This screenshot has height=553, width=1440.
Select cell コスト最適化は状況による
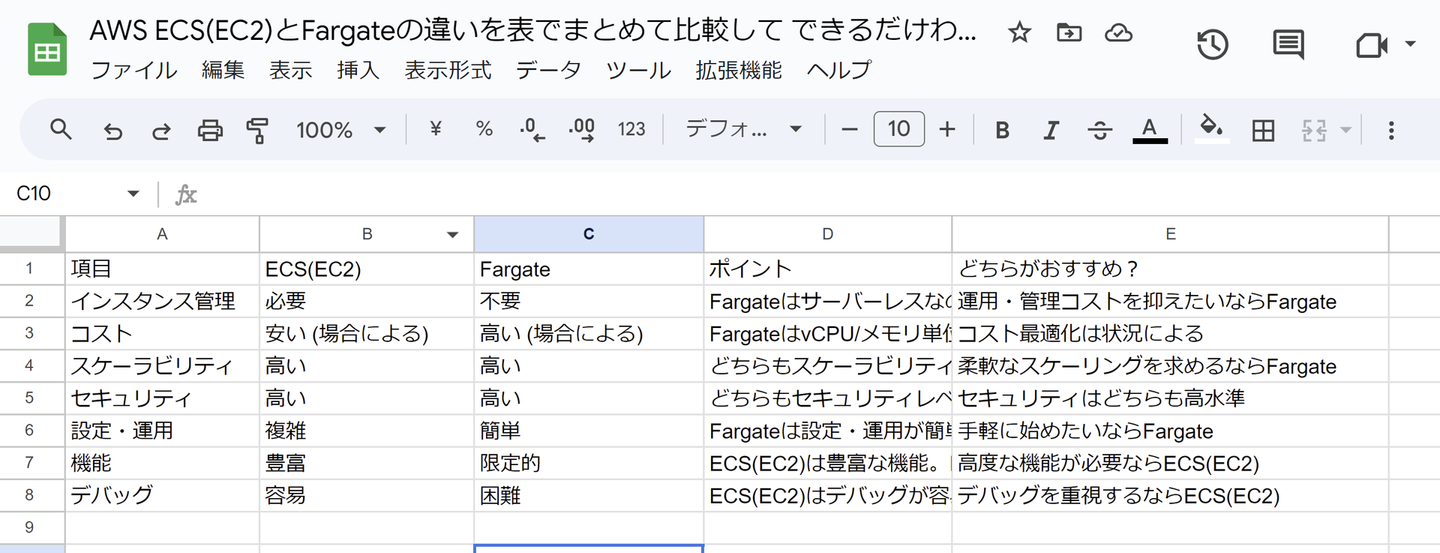click(x=1170, y=333)
